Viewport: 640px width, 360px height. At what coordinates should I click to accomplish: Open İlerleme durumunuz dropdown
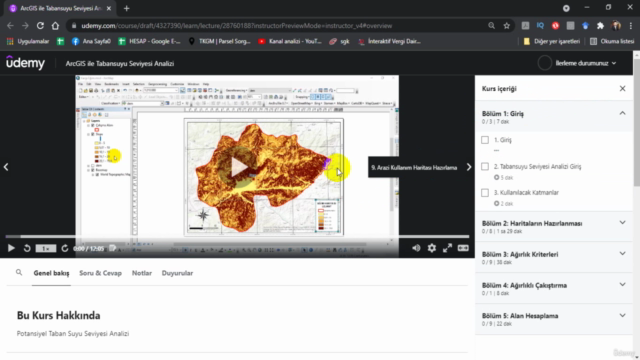tap(586, 63)
